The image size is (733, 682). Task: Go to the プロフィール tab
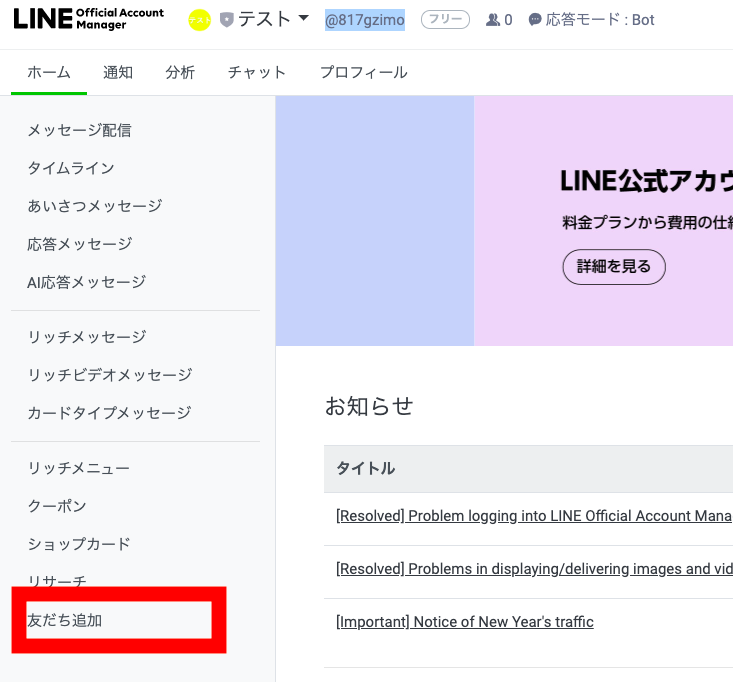(364, 72)
